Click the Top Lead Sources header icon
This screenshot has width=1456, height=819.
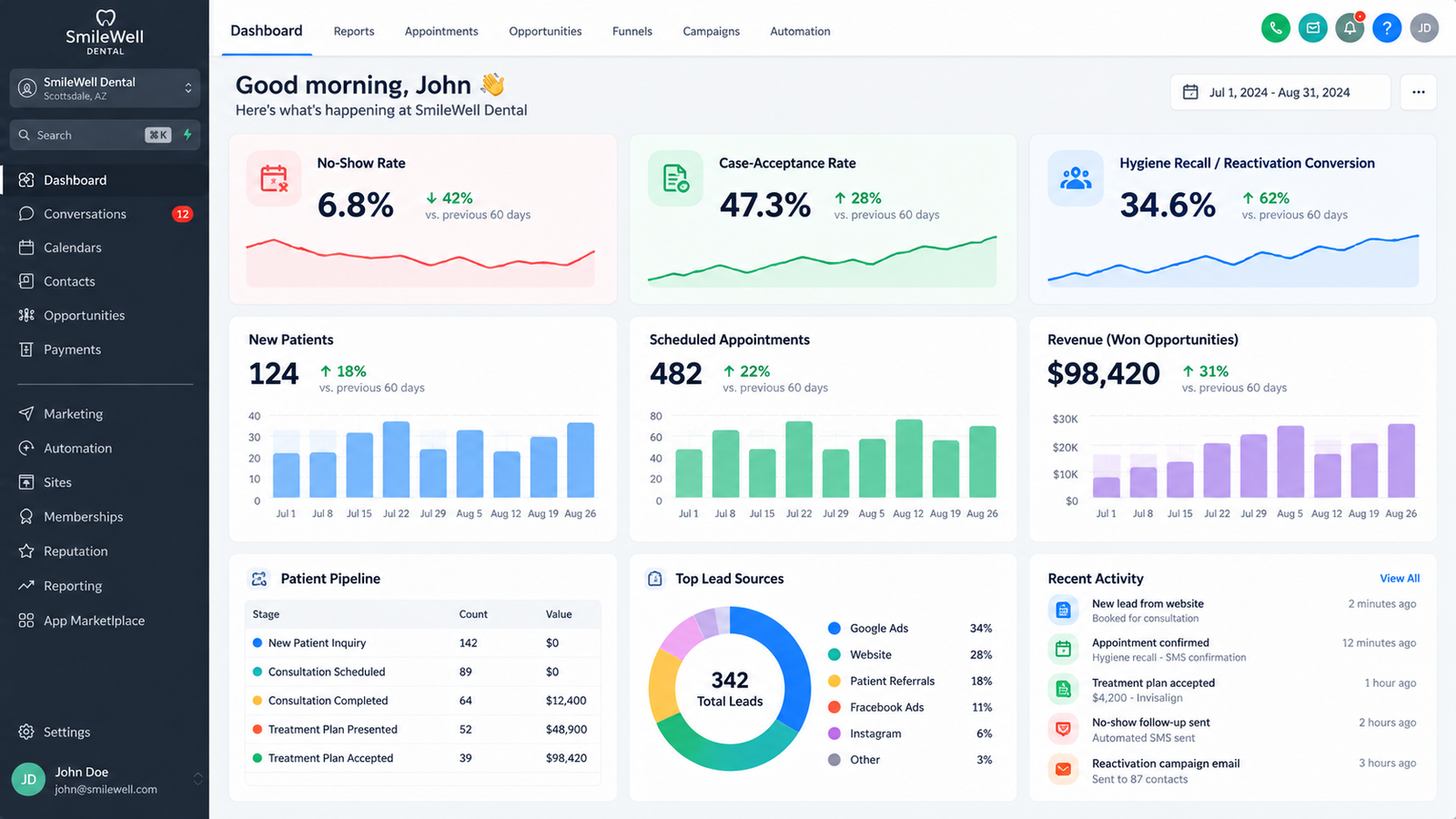[655, 579]
